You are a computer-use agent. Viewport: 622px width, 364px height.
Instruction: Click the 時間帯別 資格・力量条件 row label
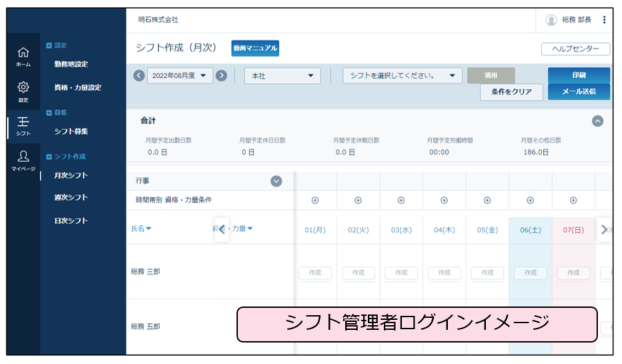coord(174,200)
